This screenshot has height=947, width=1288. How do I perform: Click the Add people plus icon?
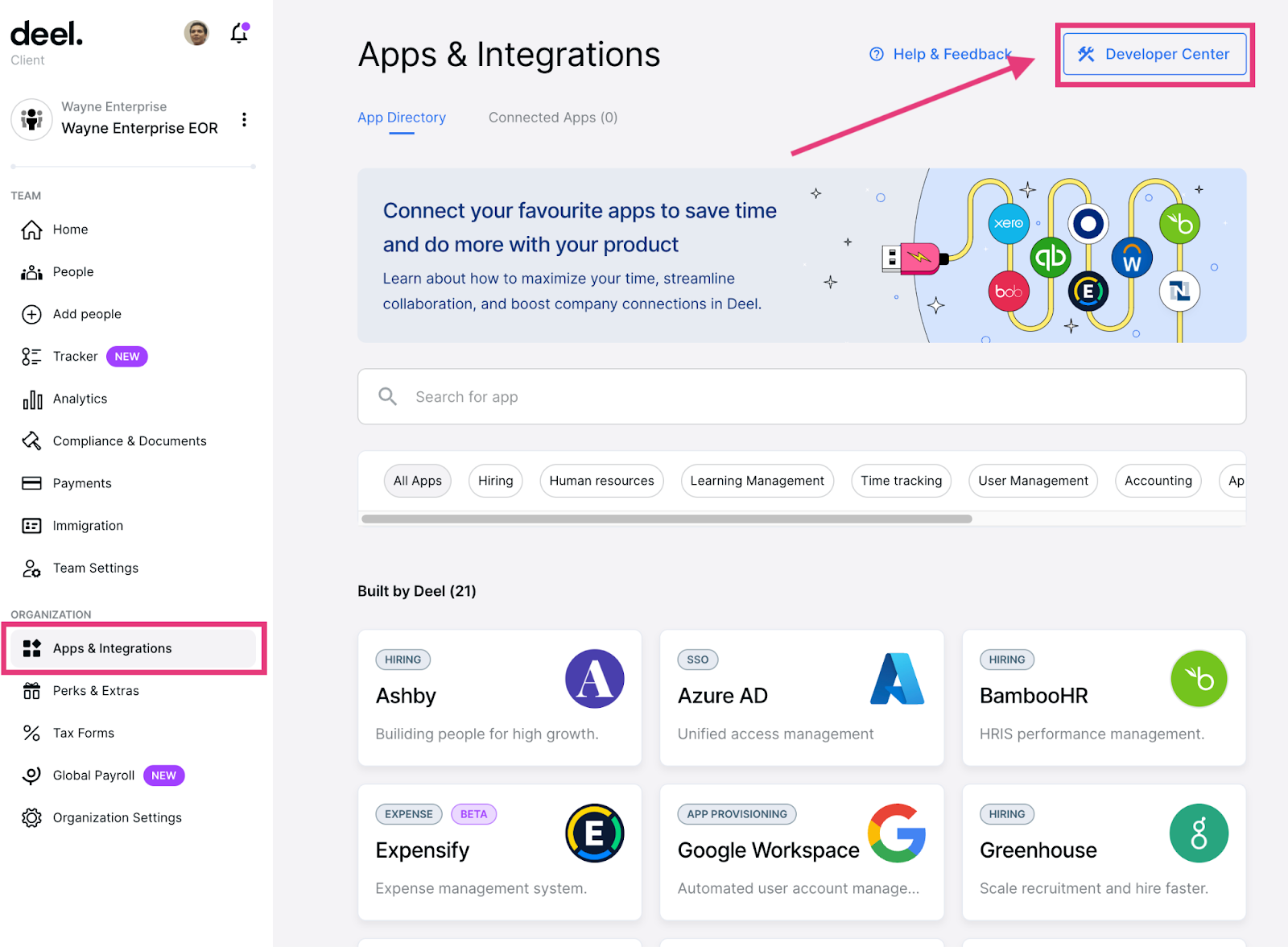click(31, 314)
